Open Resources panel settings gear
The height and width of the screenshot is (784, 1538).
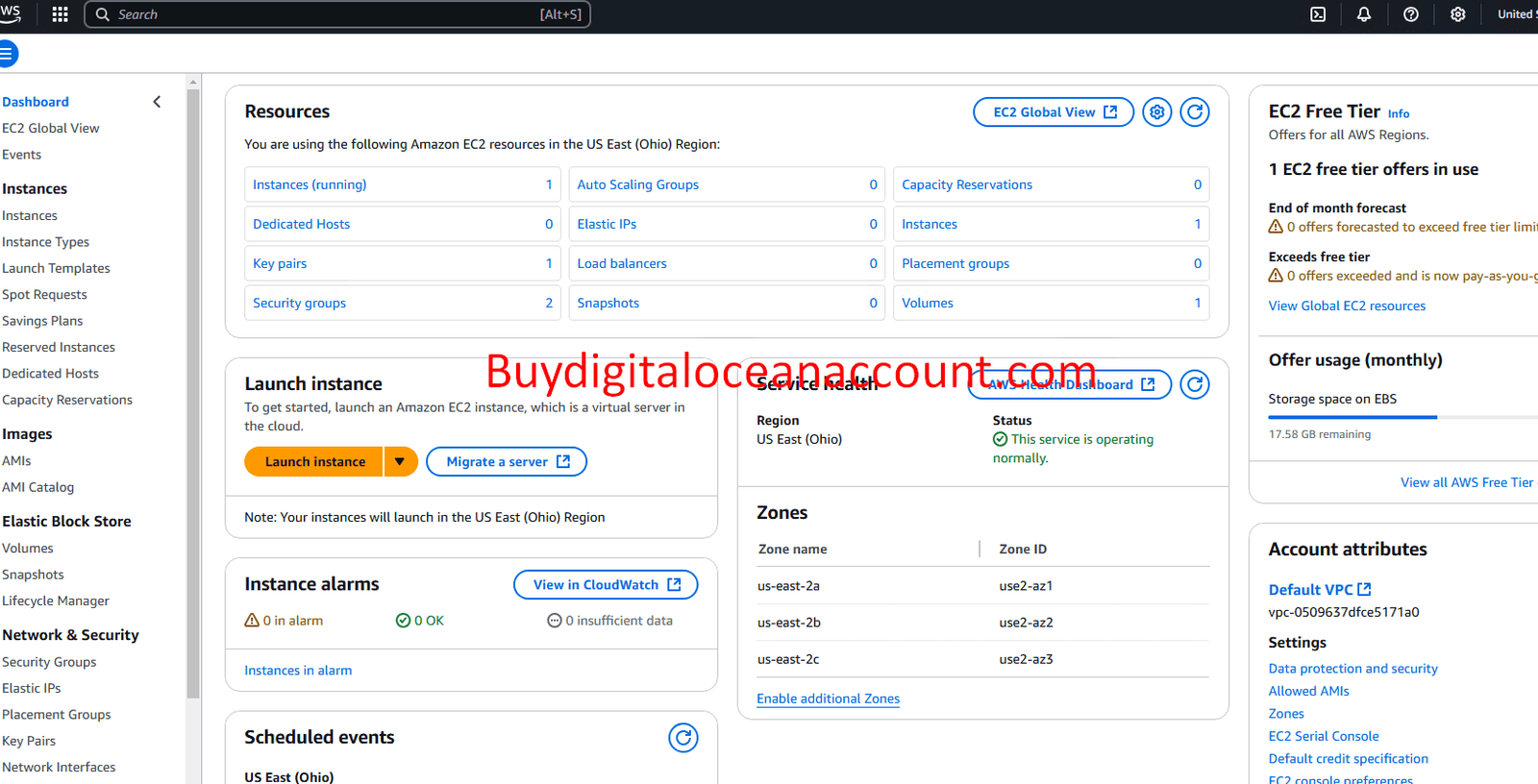pyautogui.click(x=1157, y=112)
